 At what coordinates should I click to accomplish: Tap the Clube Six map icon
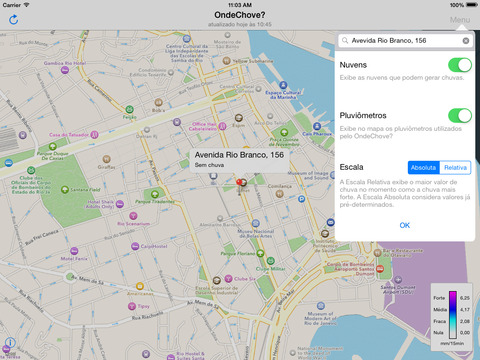click(x=228, y=278)
